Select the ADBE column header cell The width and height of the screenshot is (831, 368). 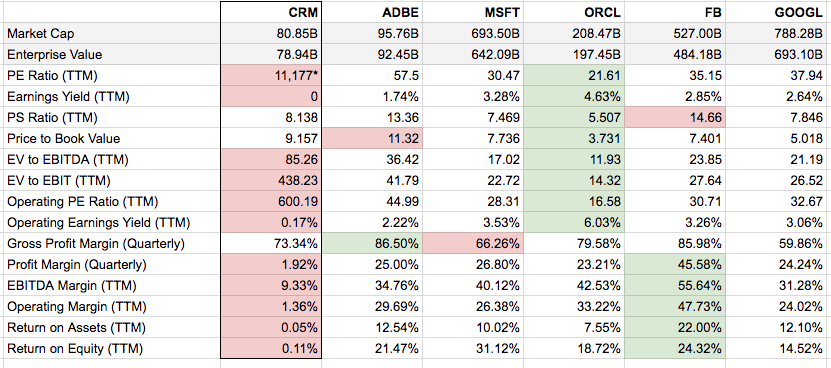(x=372, y=13)
